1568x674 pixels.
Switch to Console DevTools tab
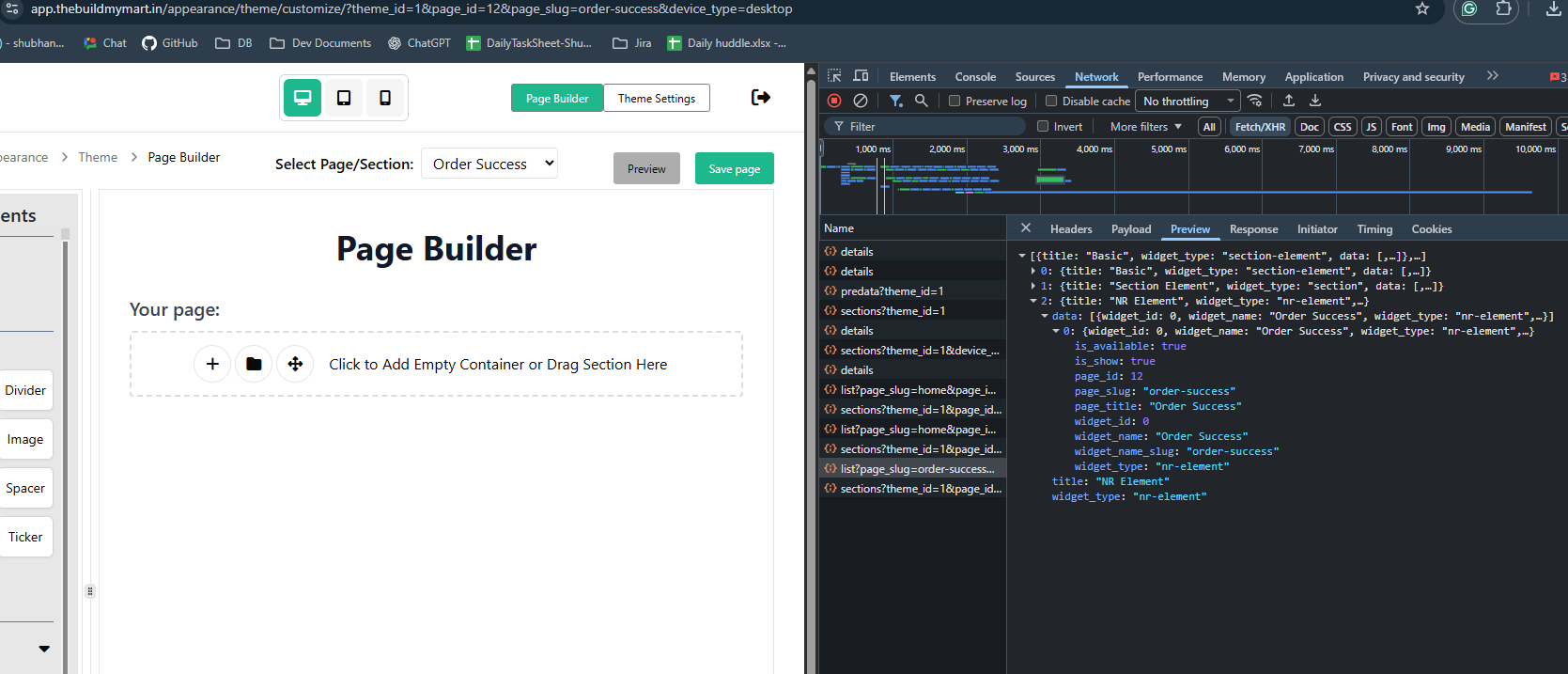[x=975, y=77]
